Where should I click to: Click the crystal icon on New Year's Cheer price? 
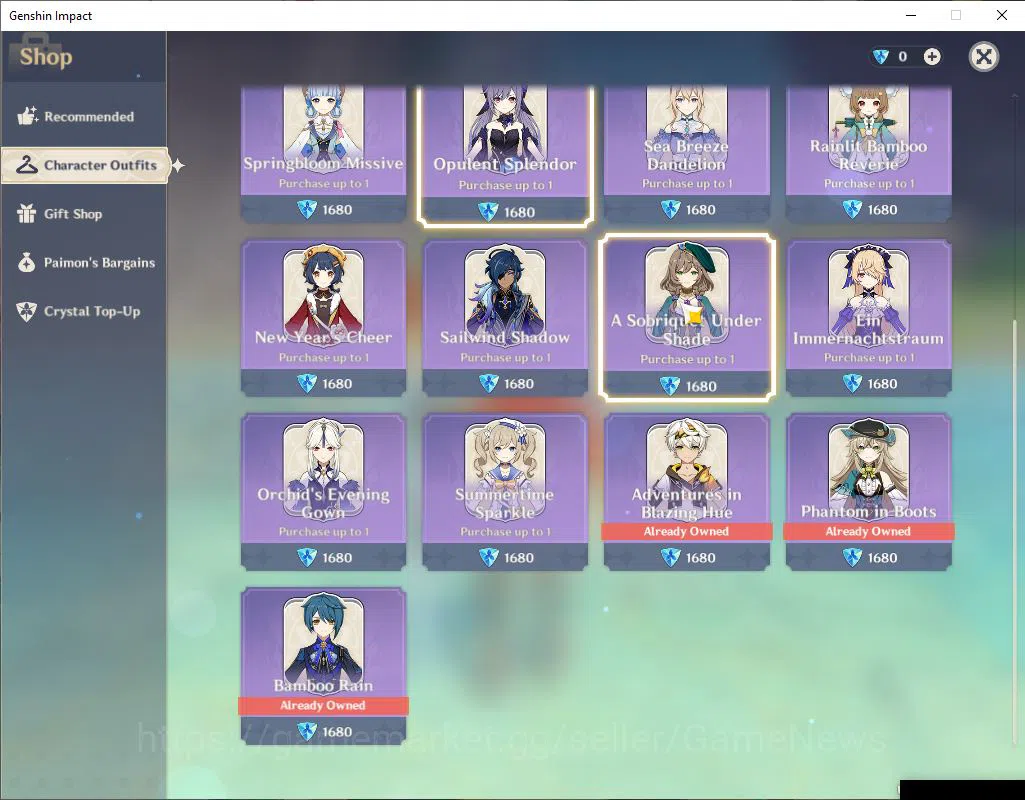coord(307,384)
